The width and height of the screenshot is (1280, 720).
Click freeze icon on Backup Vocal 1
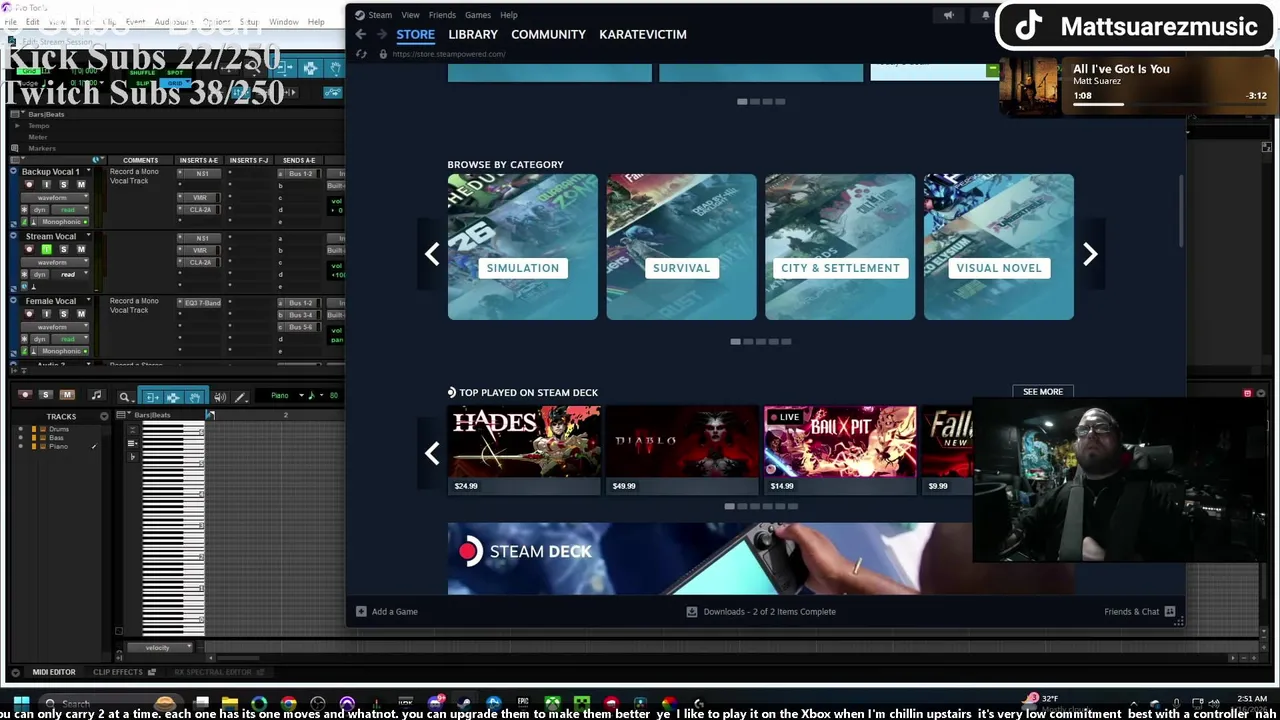point(24,210)
